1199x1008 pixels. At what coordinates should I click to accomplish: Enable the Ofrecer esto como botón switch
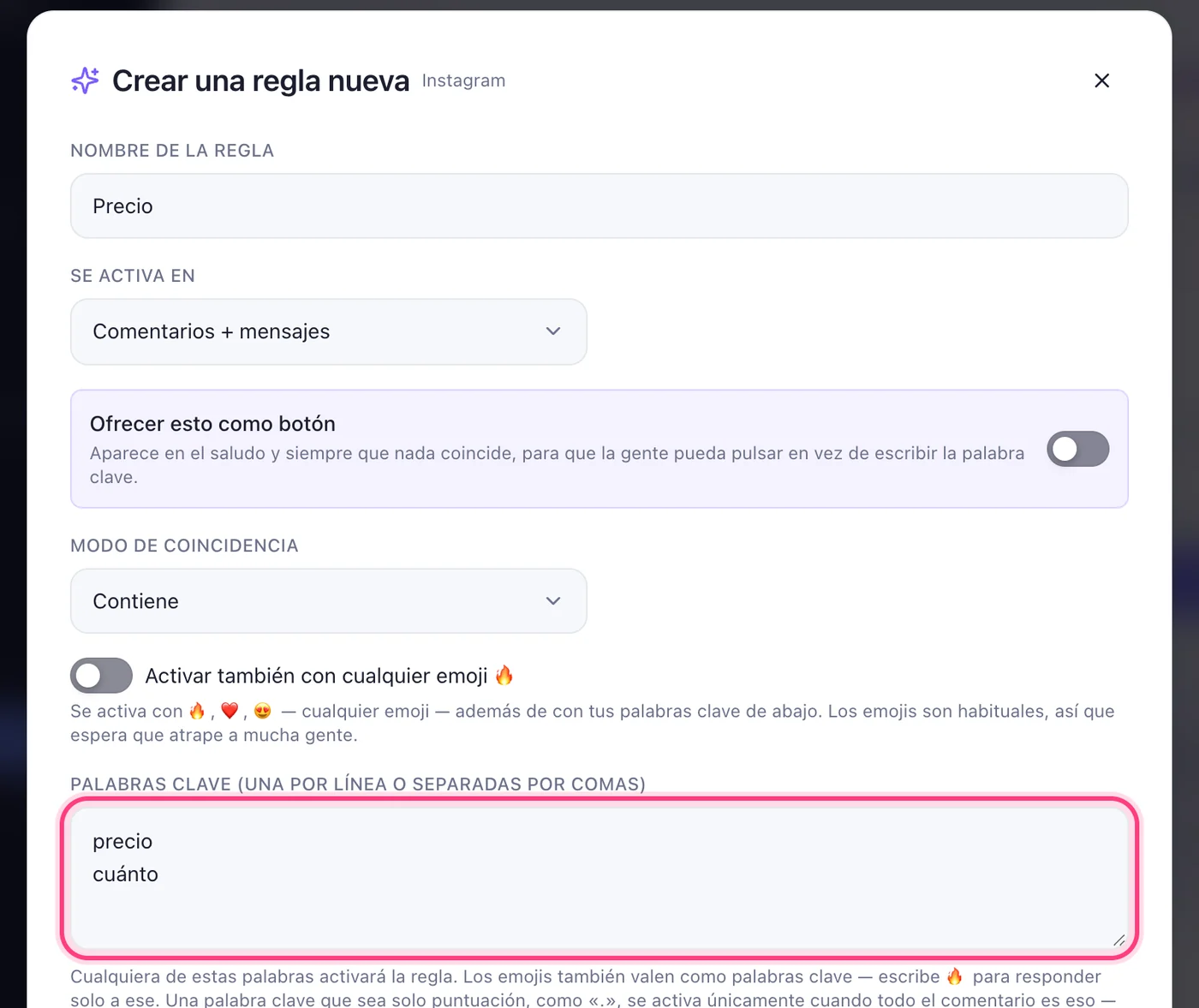pos(1077,449)
